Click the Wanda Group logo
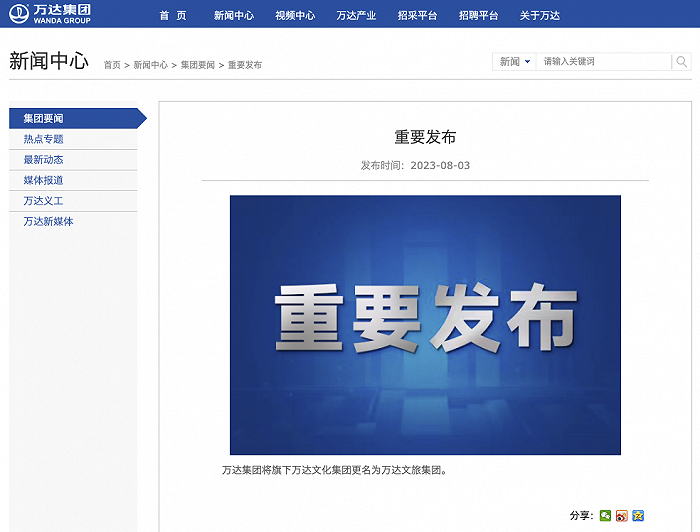The height and width of the screenshot is (532, 700). click(x=50, y=14)
